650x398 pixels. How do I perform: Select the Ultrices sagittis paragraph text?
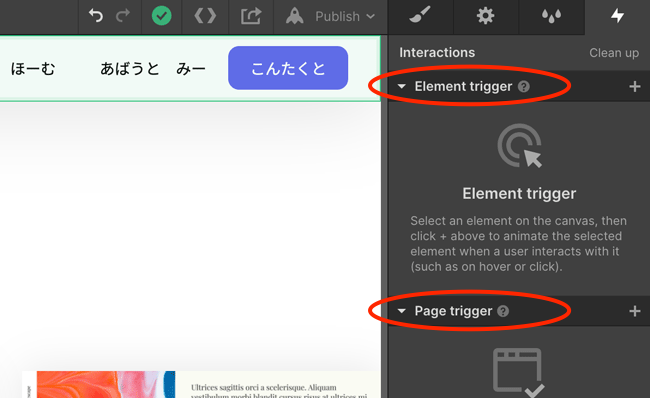[x=279, y=392]
